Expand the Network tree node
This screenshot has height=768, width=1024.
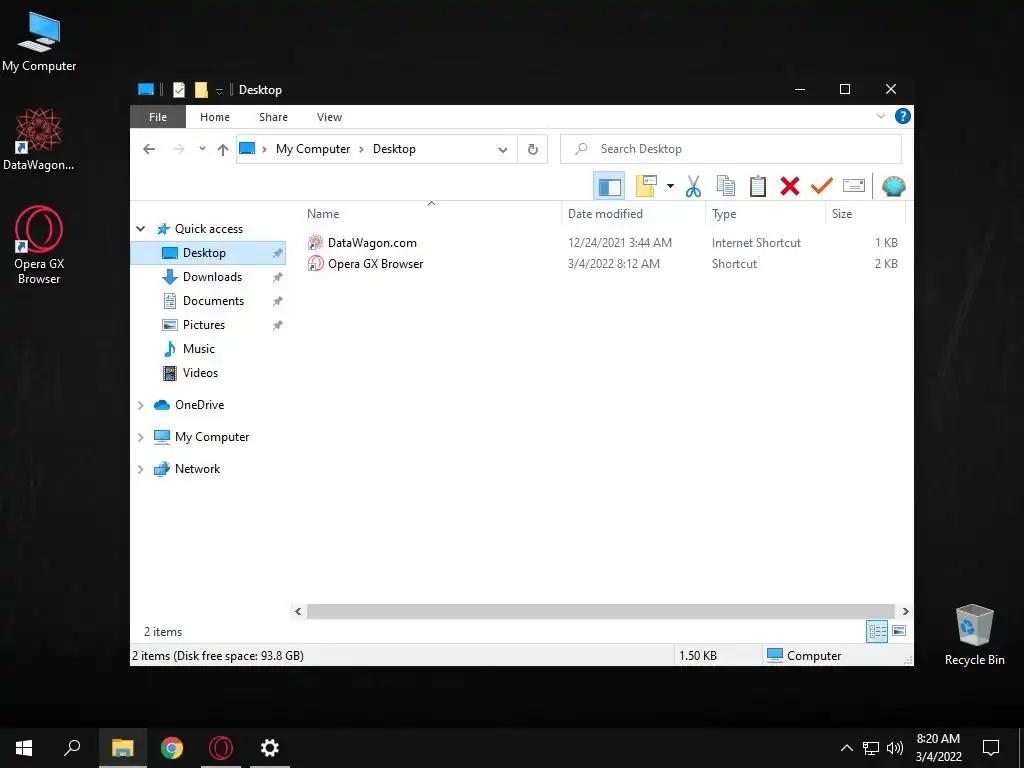coord(140,469)
